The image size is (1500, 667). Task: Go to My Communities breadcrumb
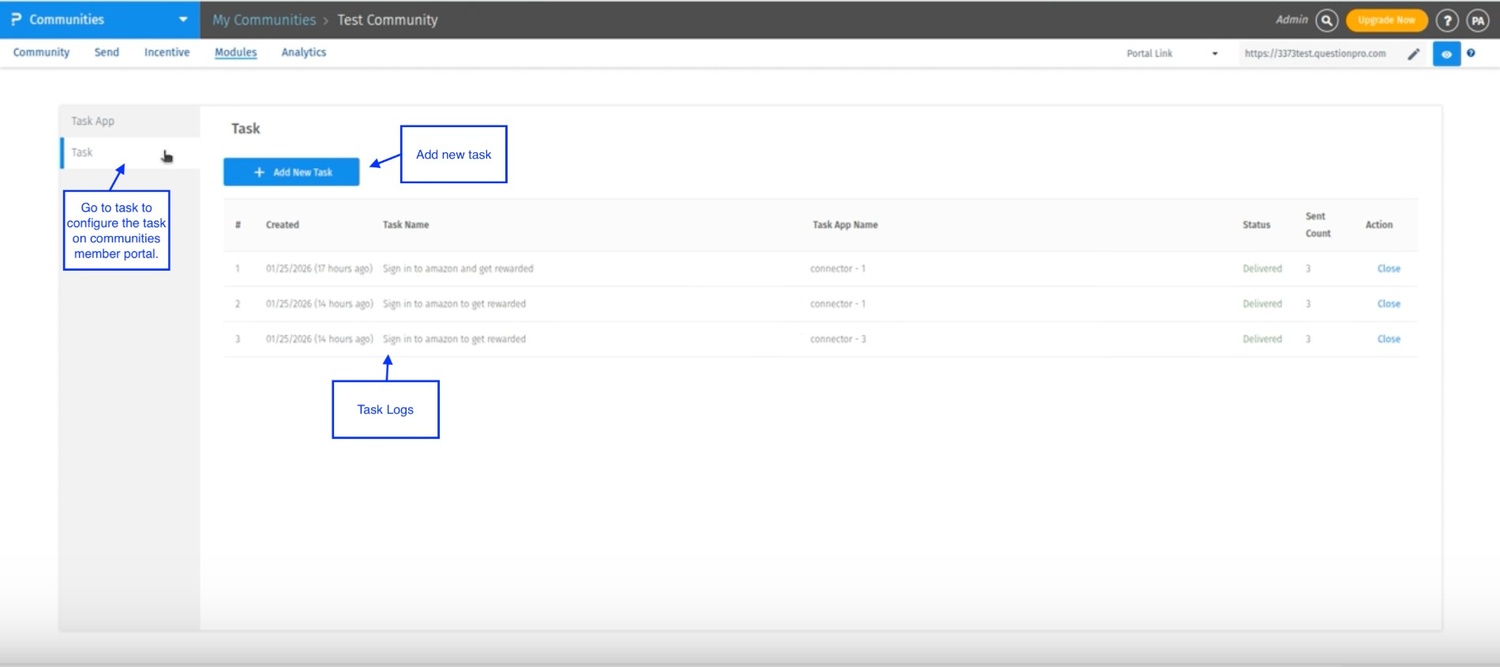[x=263, y=20]
